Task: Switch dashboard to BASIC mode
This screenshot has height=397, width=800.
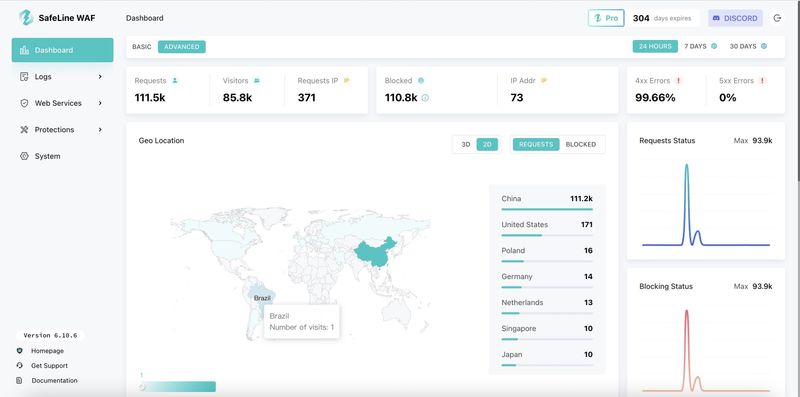Action: click(x=142, y=46)
